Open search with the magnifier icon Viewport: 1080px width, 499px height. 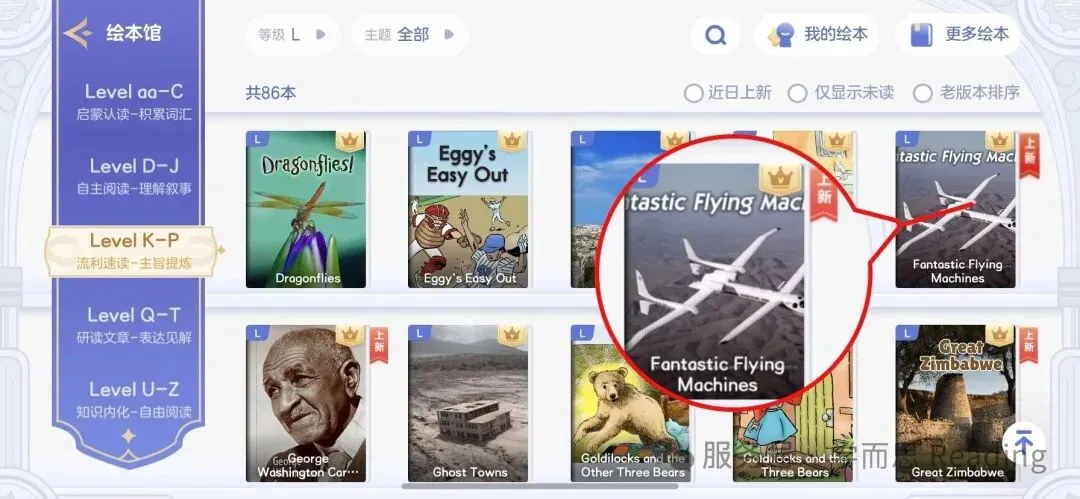click(716, 34)
